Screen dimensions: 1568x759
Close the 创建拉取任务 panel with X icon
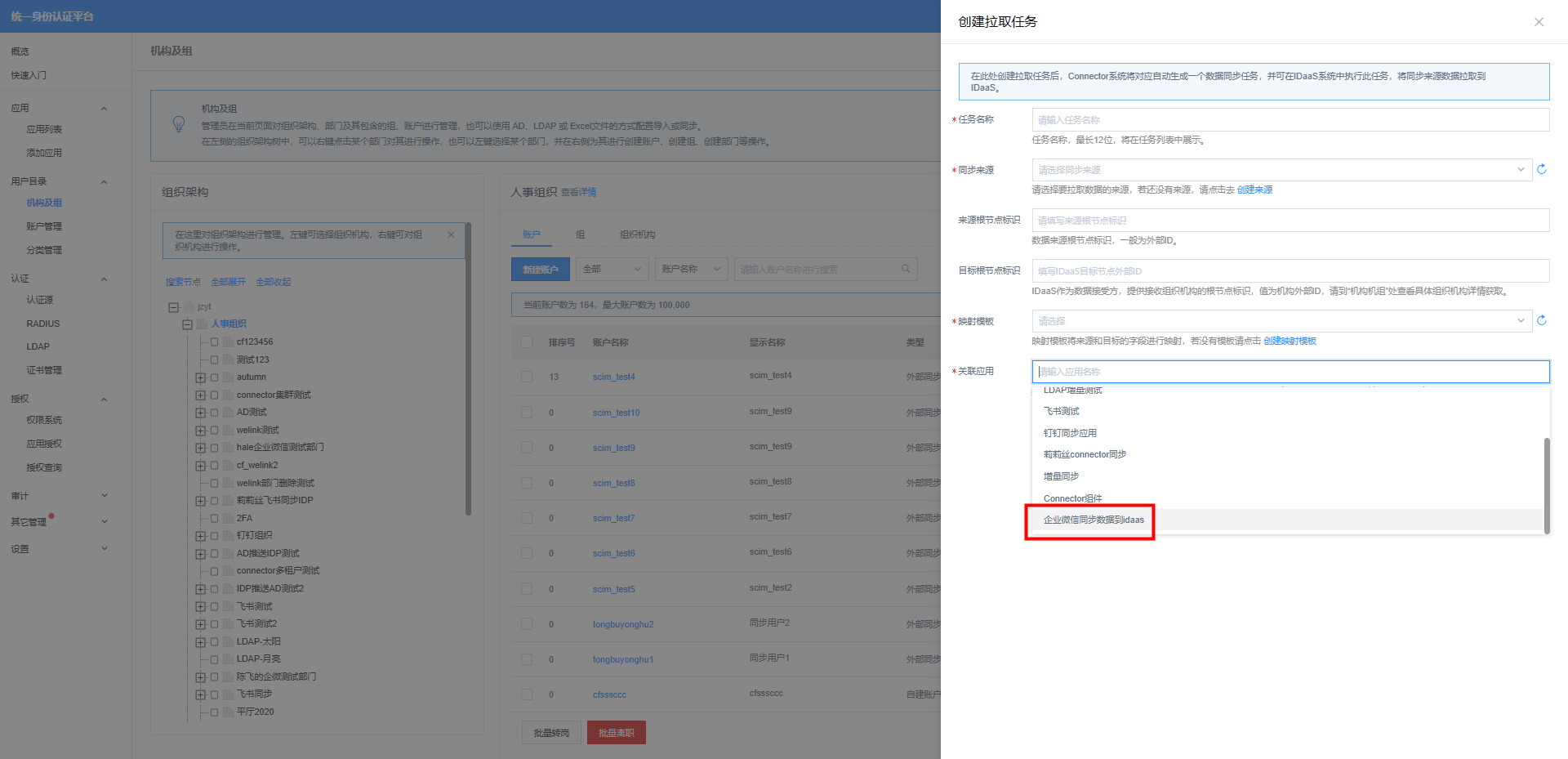tap(1539, 22)
